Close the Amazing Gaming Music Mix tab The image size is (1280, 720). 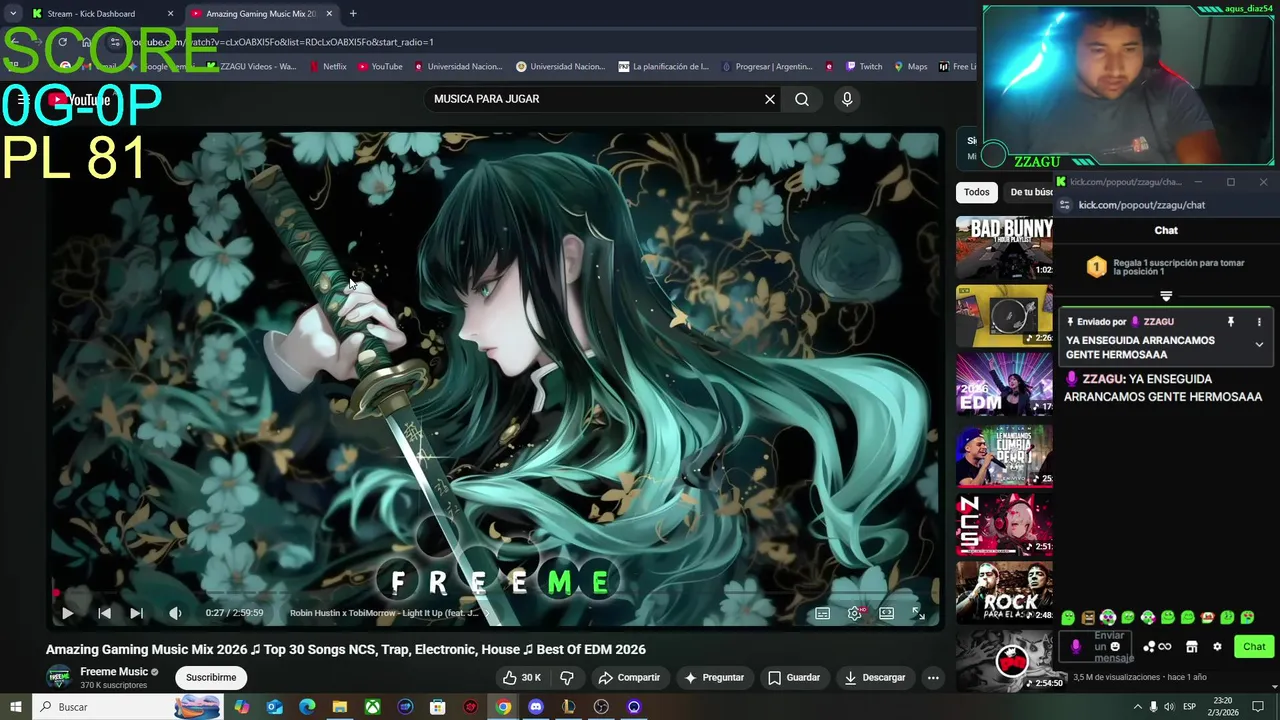pyautogui.click(x=329, y=14)
